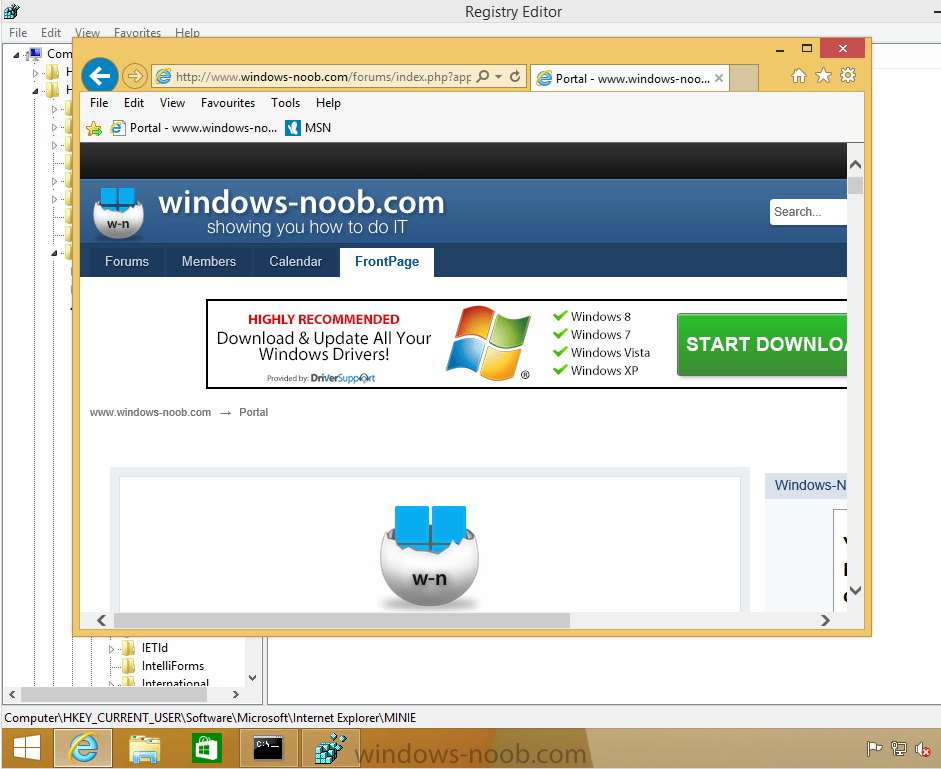Click the registry tree scroll right arrow
Screen dimensions: 941x769
236,694
